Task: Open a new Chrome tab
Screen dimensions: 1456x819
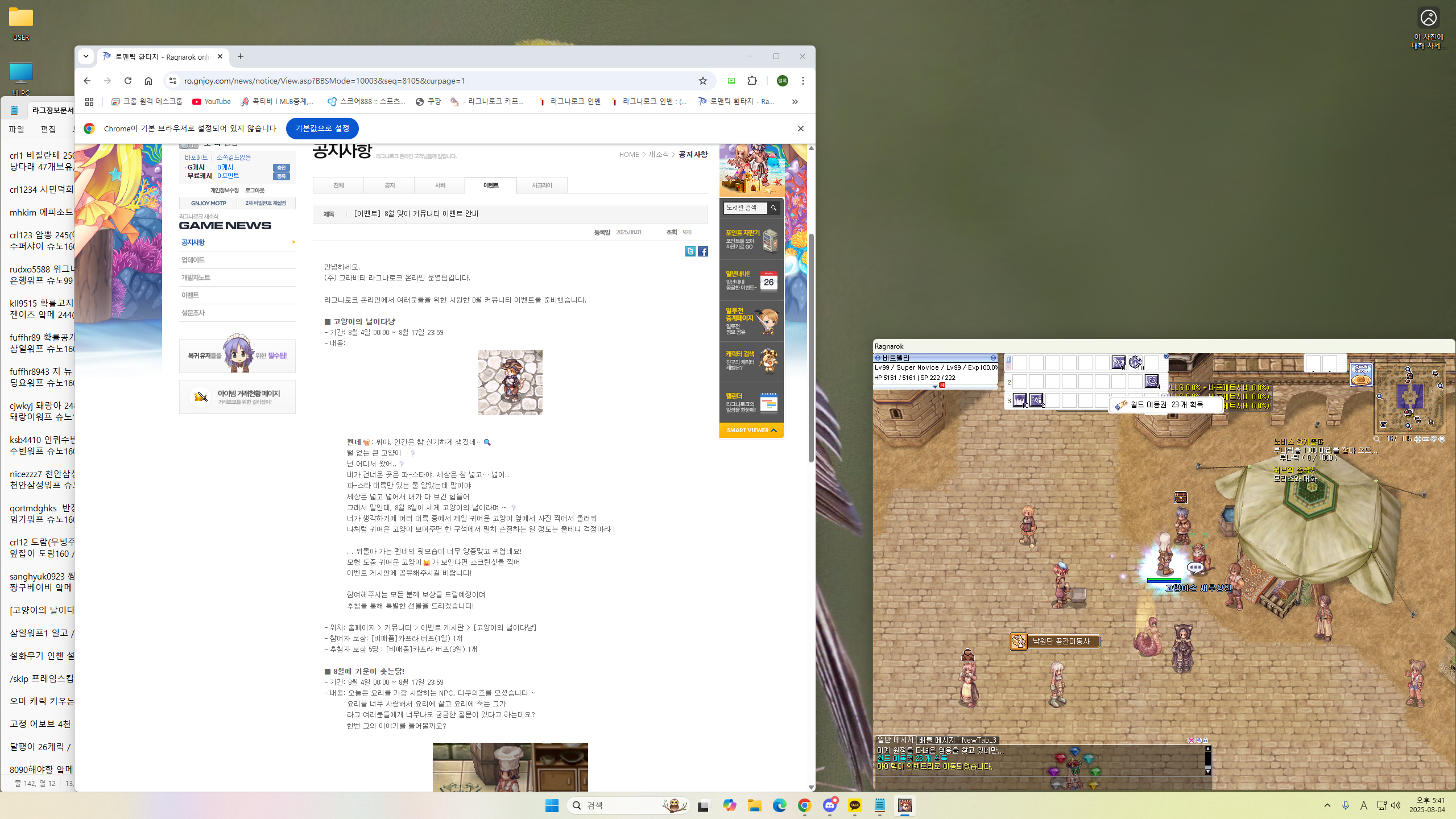Action: point(241,56)
